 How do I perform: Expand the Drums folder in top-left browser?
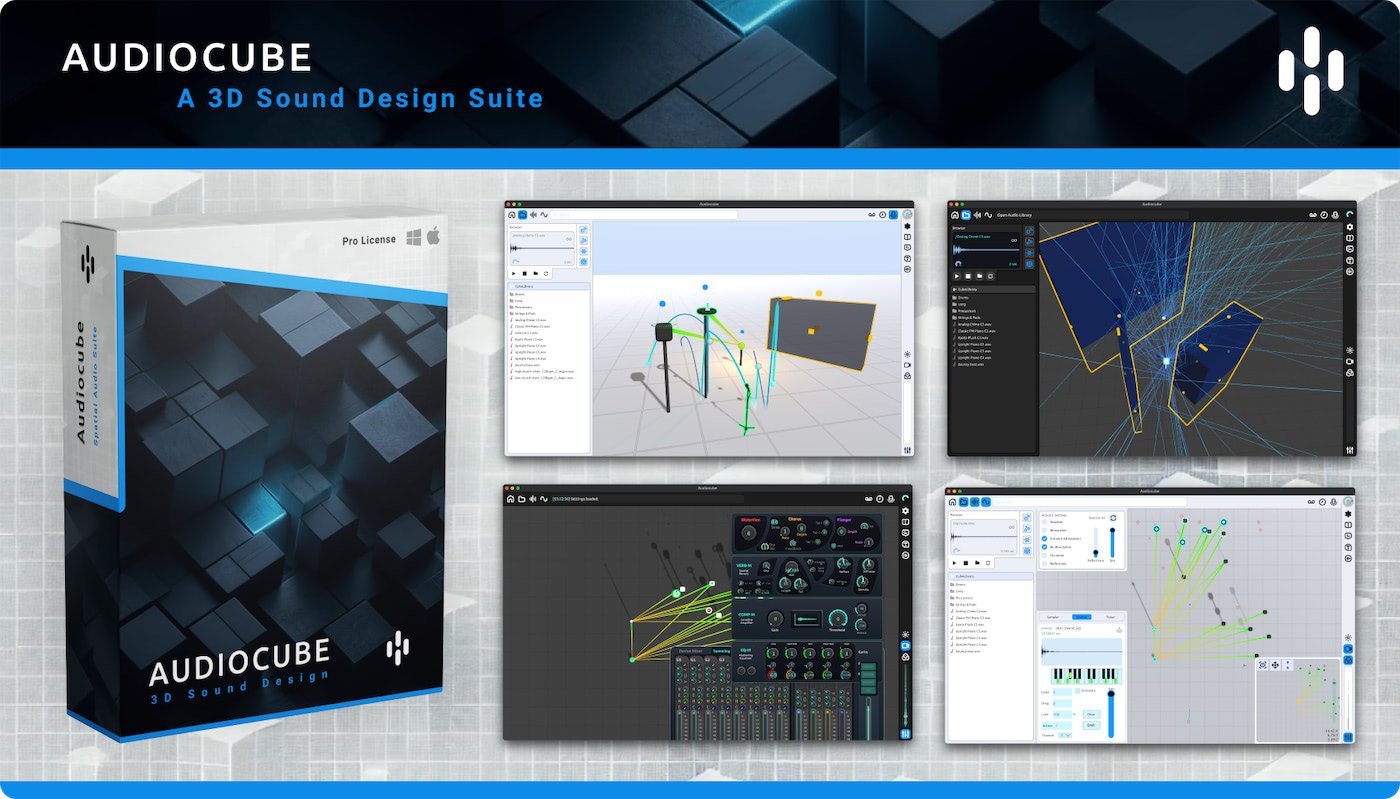pyautogui.click(x=517, y=294)
